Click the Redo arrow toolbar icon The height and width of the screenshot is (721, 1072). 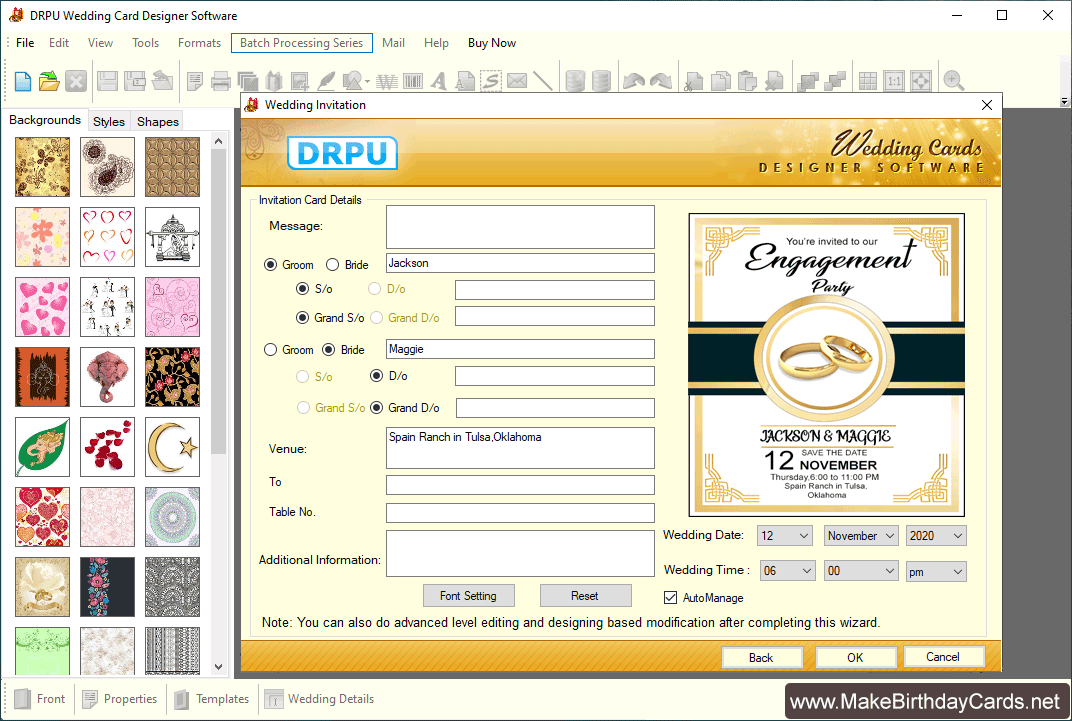click(660, 81)
